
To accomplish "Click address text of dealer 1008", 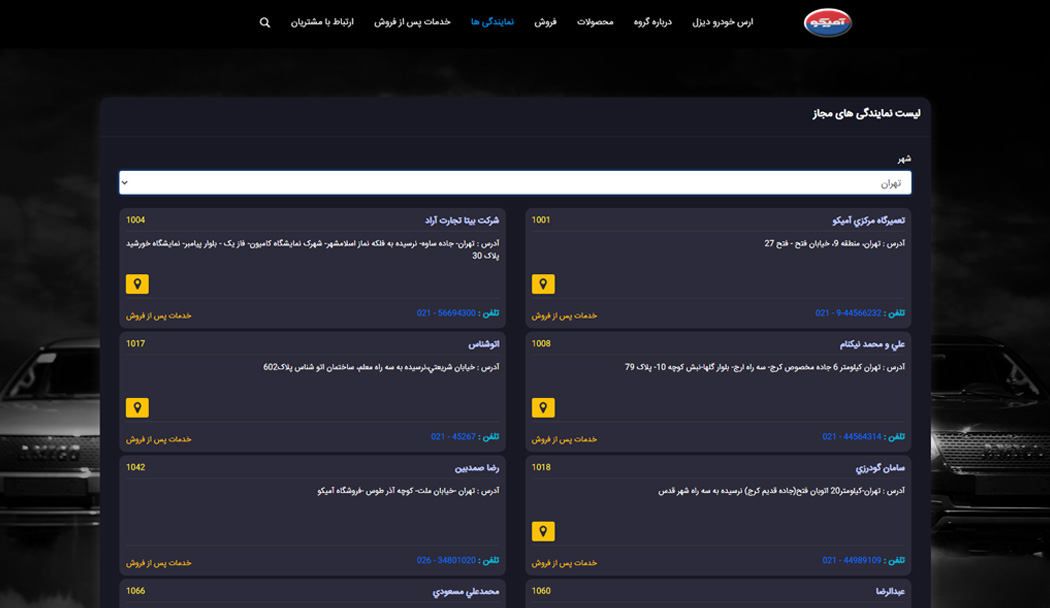I will tap(765, 367).
